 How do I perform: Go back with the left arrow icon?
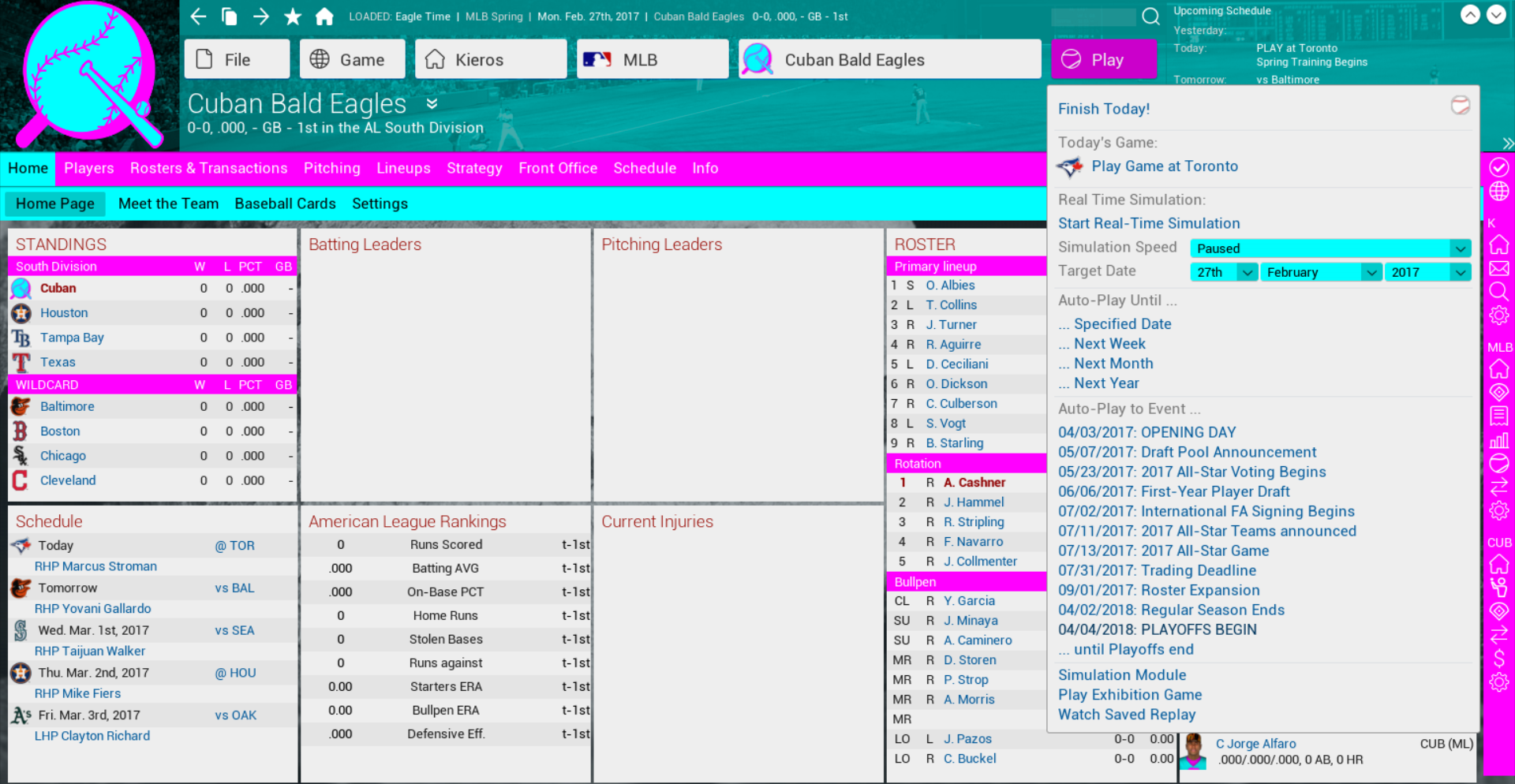coord(198,17)
